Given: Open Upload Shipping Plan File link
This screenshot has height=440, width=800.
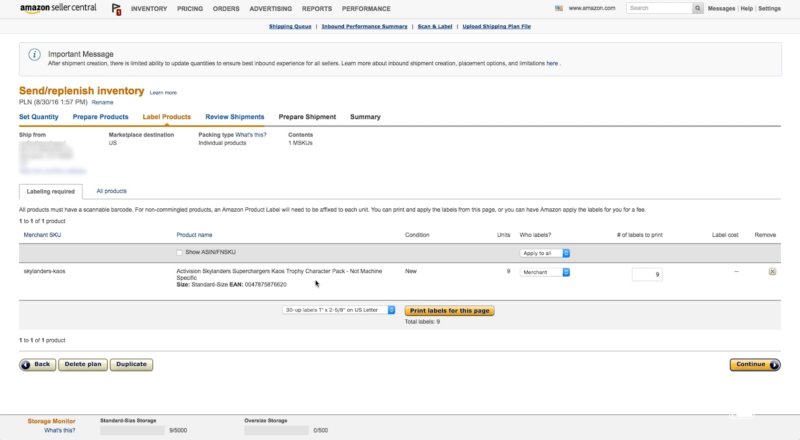Looking at the screenshot, I should (x=496, y=27).
